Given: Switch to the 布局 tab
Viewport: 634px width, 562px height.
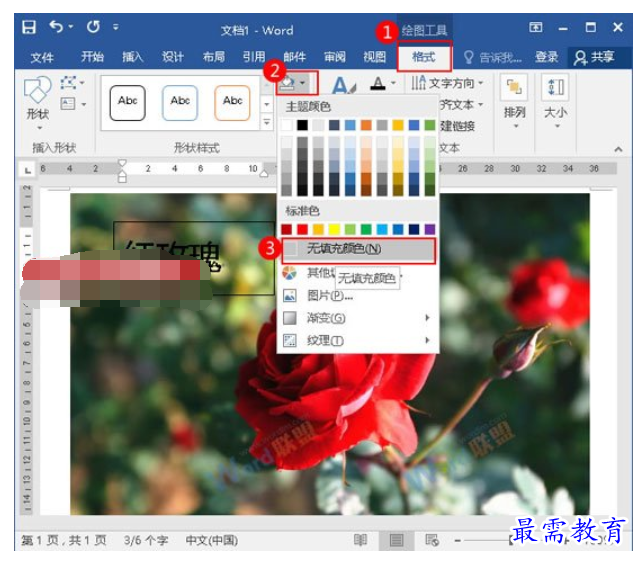Looking at the screenshot, I should click(x=213, y=57).
